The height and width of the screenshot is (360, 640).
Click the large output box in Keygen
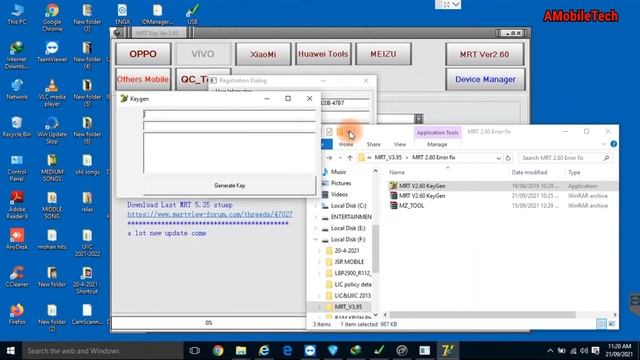pos(229,153)
